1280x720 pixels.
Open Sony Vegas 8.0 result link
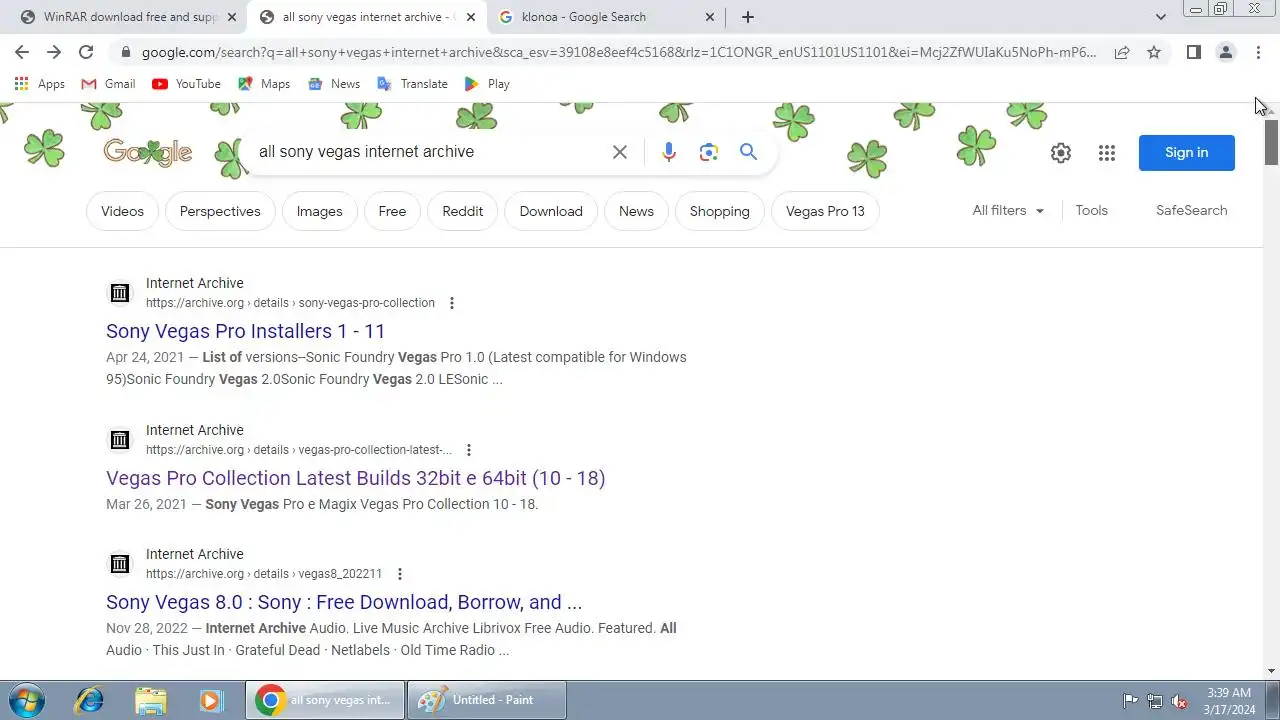(x=344, y=602)
